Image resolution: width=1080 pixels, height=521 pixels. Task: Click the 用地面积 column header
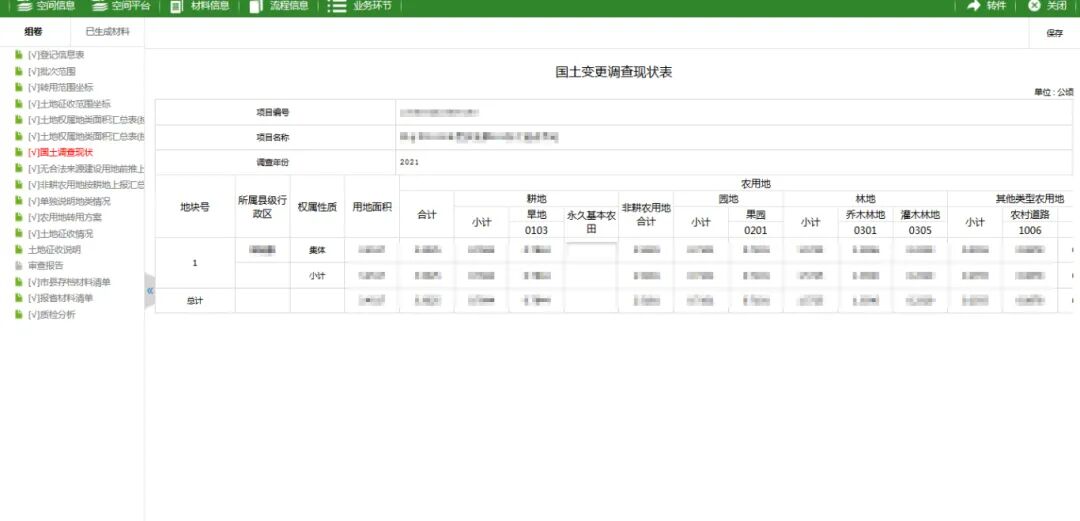372,207
